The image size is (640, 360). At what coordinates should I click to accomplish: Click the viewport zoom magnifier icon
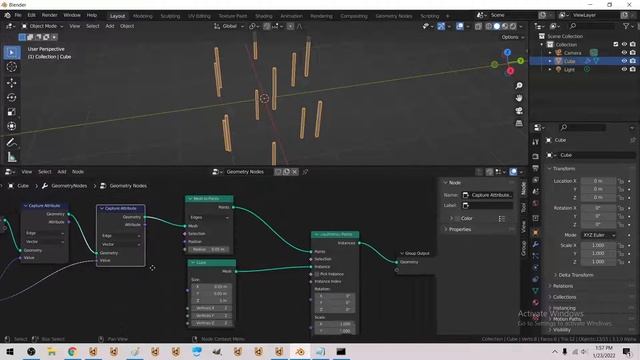tap(519, 86)
